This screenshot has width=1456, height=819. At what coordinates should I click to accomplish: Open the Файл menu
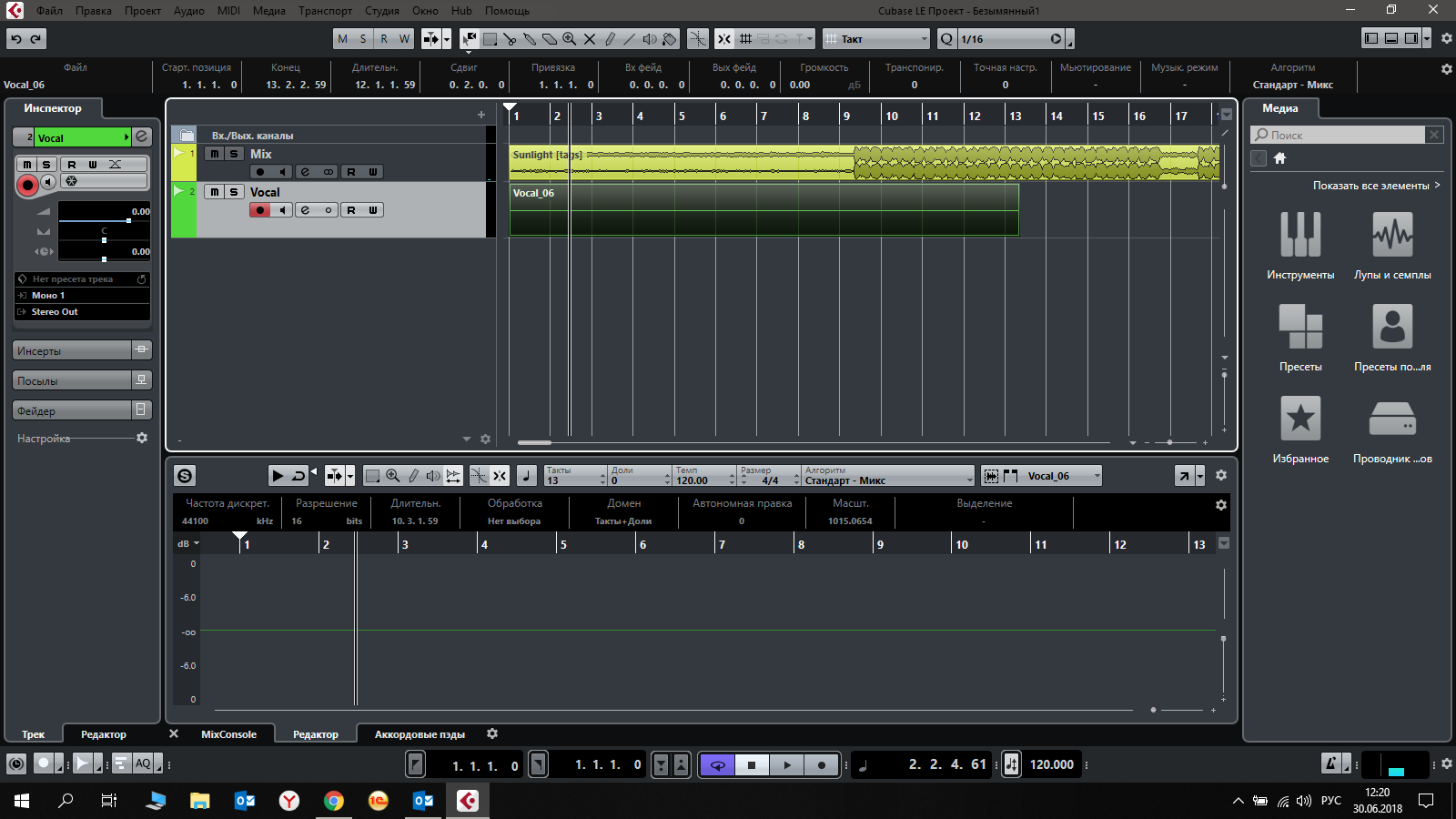[49, 11]
